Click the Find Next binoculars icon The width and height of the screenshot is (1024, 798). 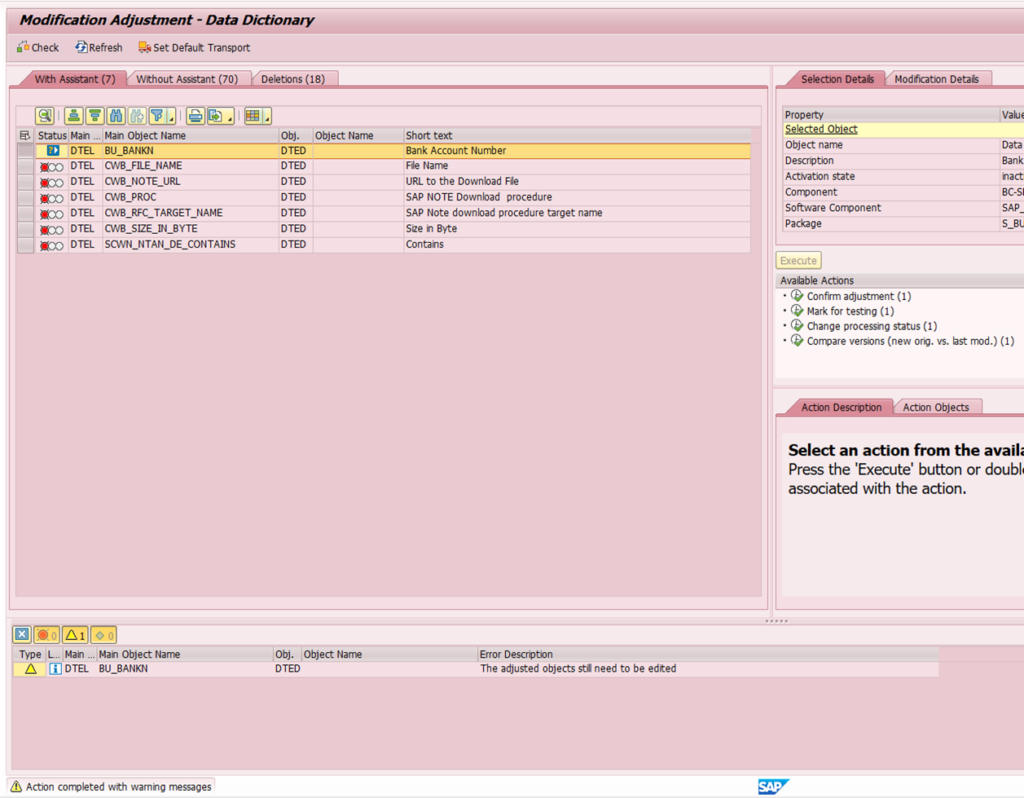[137, 116]
